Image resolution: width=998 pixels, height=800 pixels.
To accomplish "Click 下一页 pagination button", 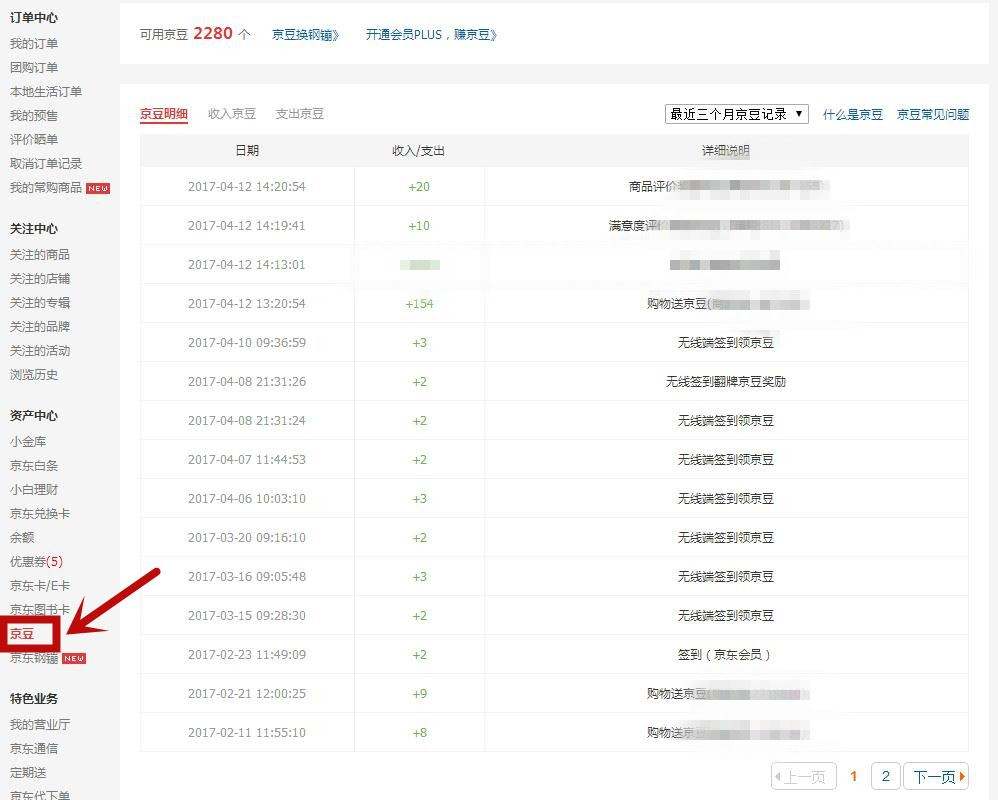I will 936,776.
